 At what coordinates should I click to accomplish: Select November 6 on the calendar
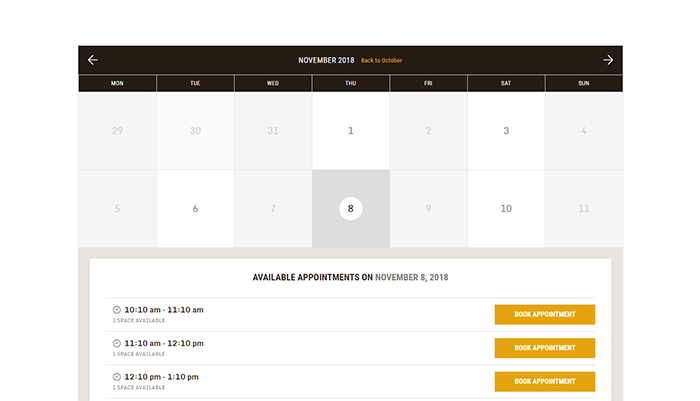click(x=195, y=209)
